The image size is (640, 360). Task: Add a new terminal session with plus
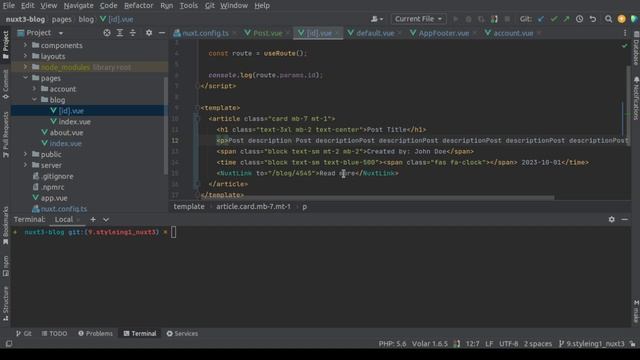coord(93,220)
